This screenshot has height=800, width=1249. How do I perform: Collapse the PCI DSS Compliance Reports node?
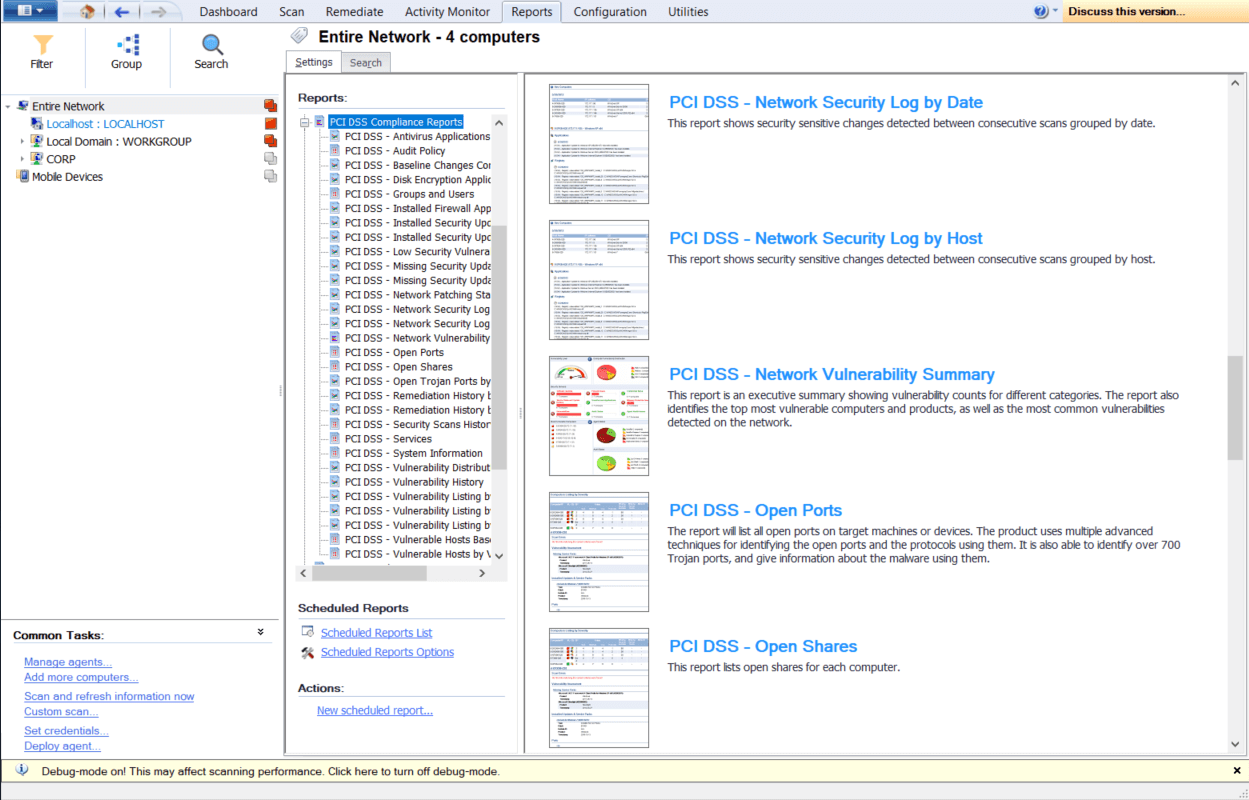coord(304,122)
